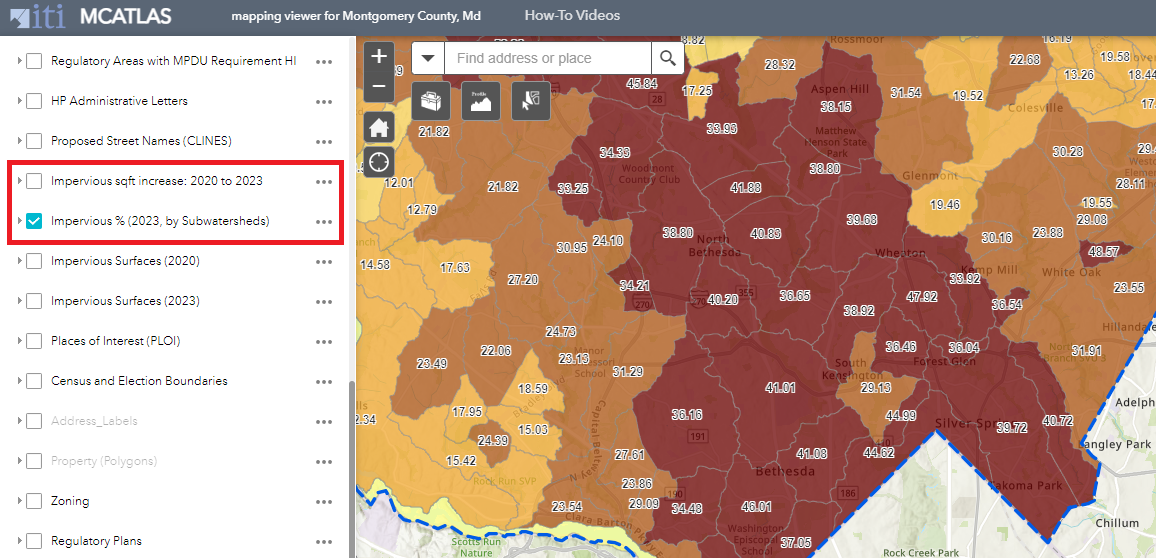Open options menu for Regulatory Plans
Screen dimensions: 1156x558
tap(324, 541)
